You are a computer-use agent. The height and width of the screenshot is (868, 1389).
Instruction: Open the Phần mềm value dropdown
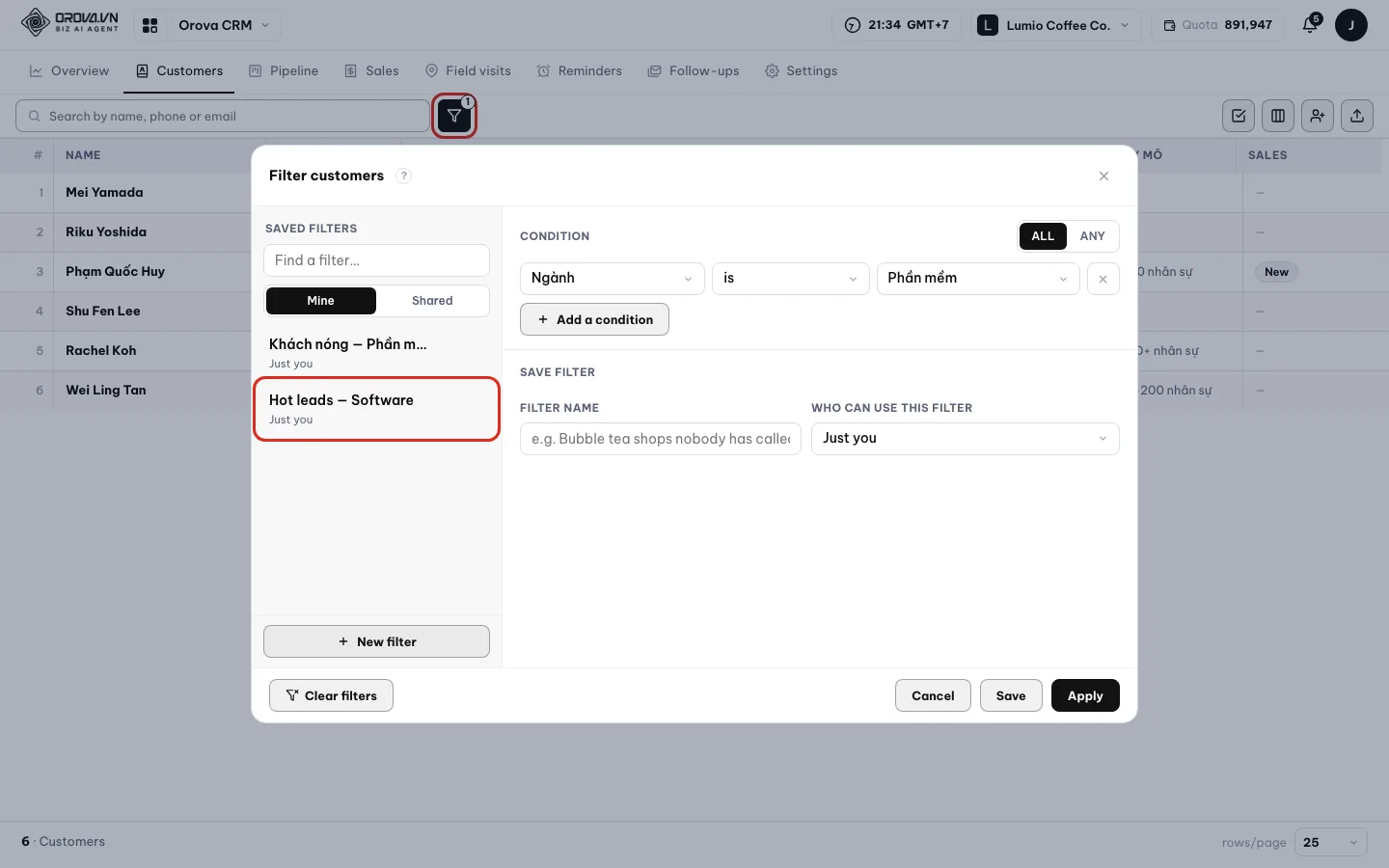977,279
